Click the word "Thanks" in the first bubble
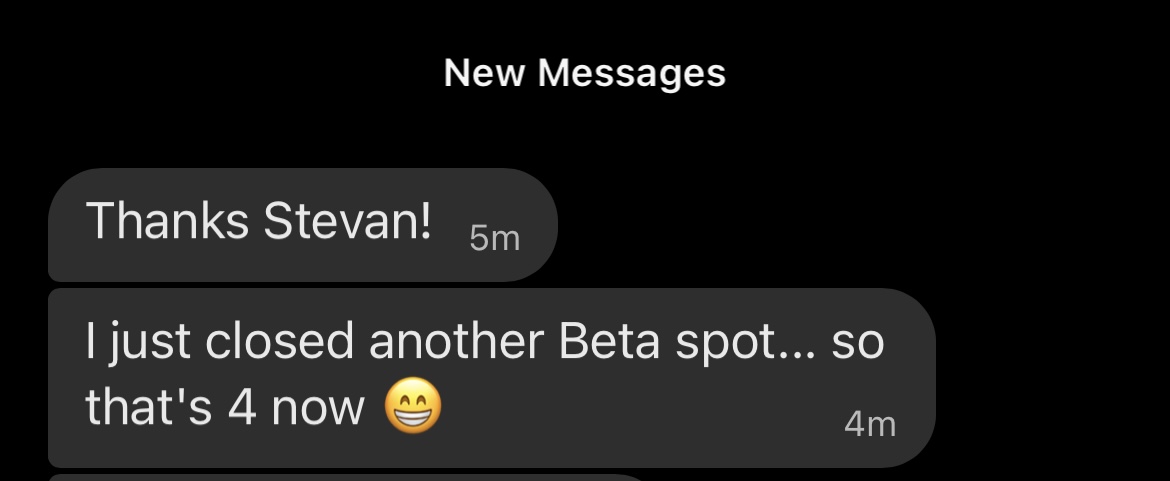The image size is (1170, 481). coord(167,221)
